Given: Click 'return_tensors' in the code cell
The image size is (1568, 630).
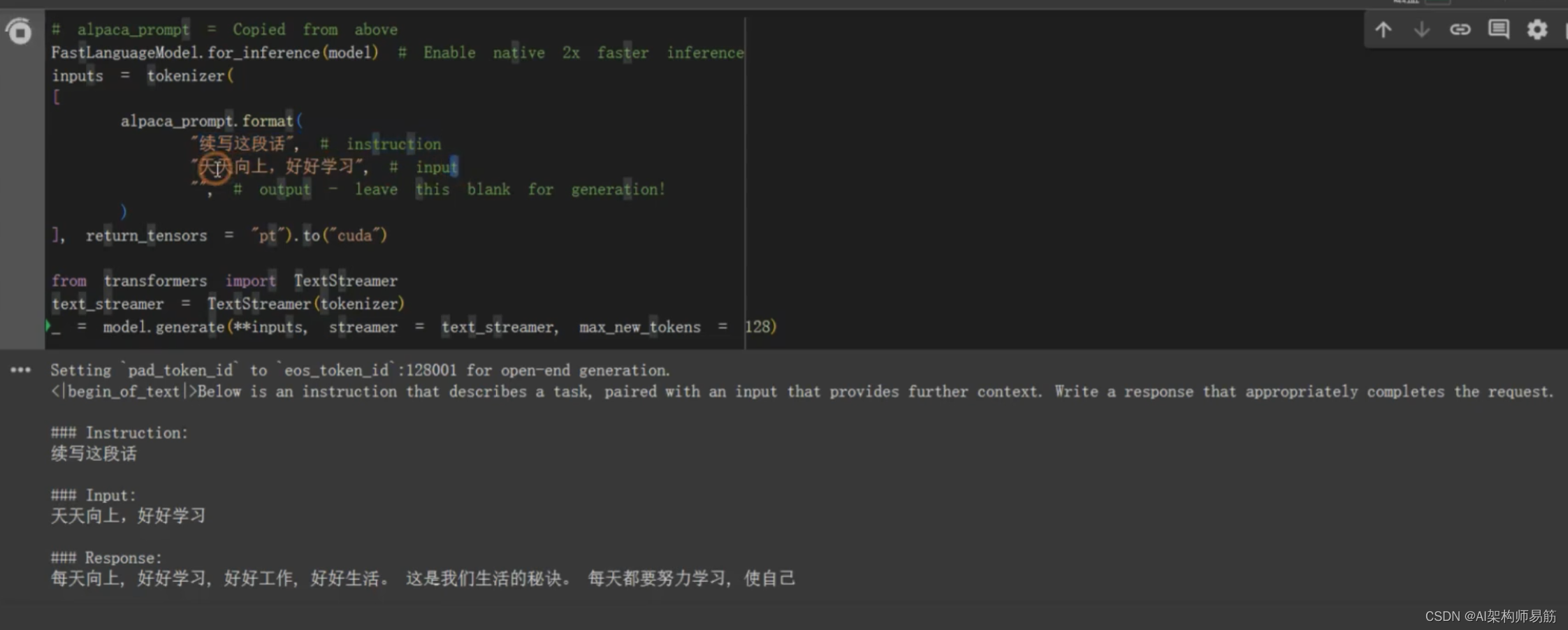Looking at the screenshot, I should (146, 236).
